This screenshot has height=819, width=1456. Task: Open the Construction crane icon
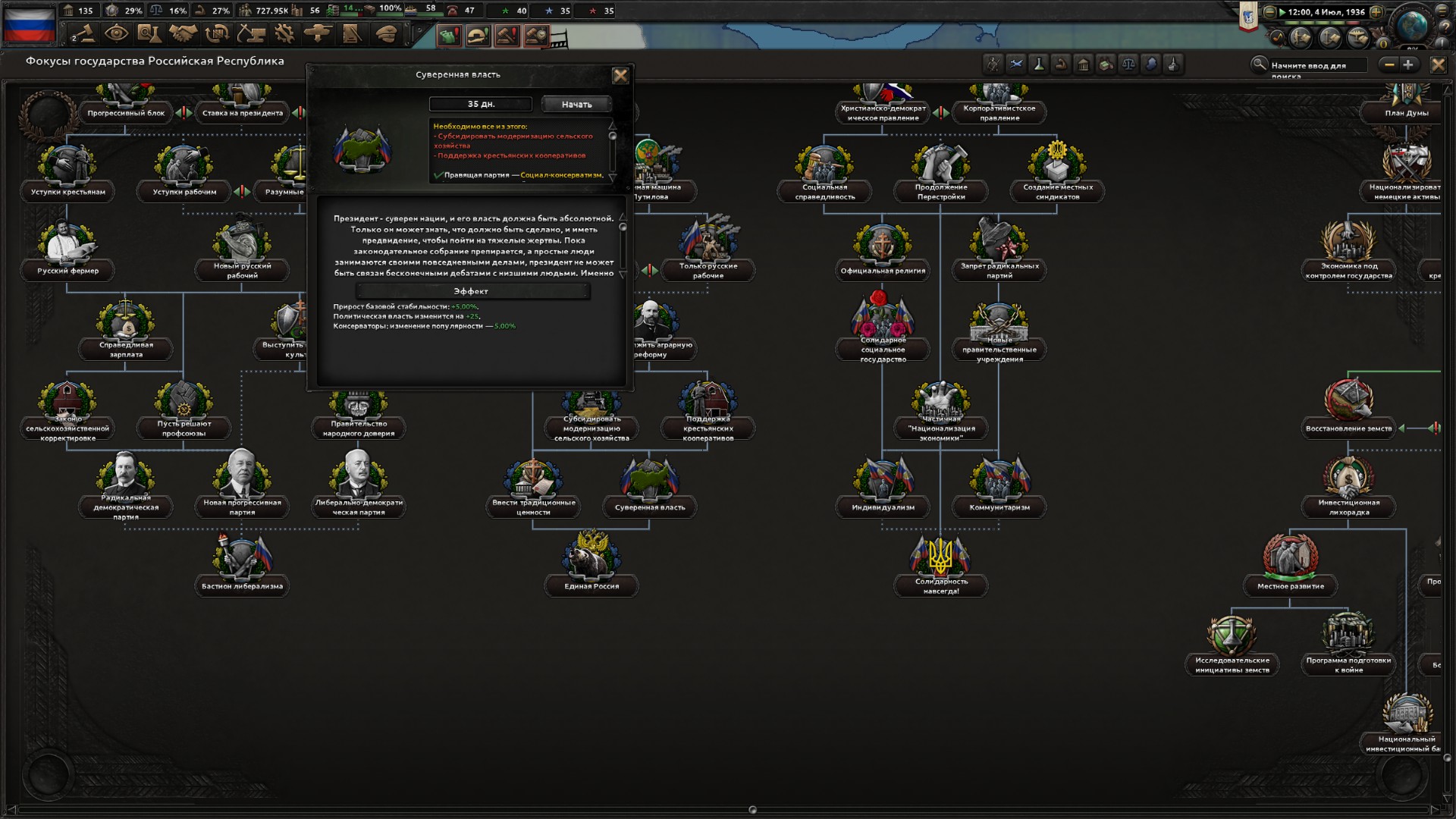[x=250, y=34]
